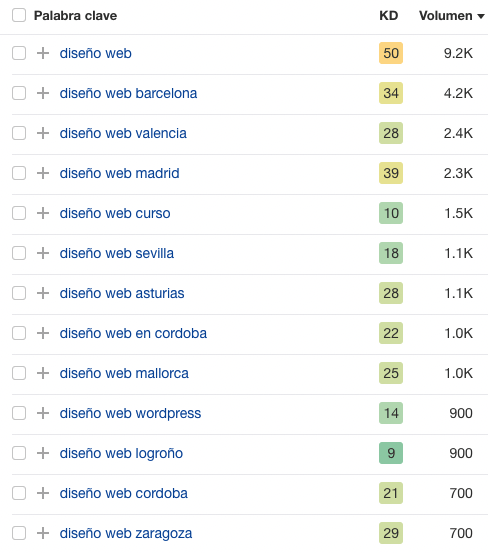The height and width of the screenshot is (553, 488).
Task: Open the Volumen sort dropdown arrow
Action: point(481,16)
